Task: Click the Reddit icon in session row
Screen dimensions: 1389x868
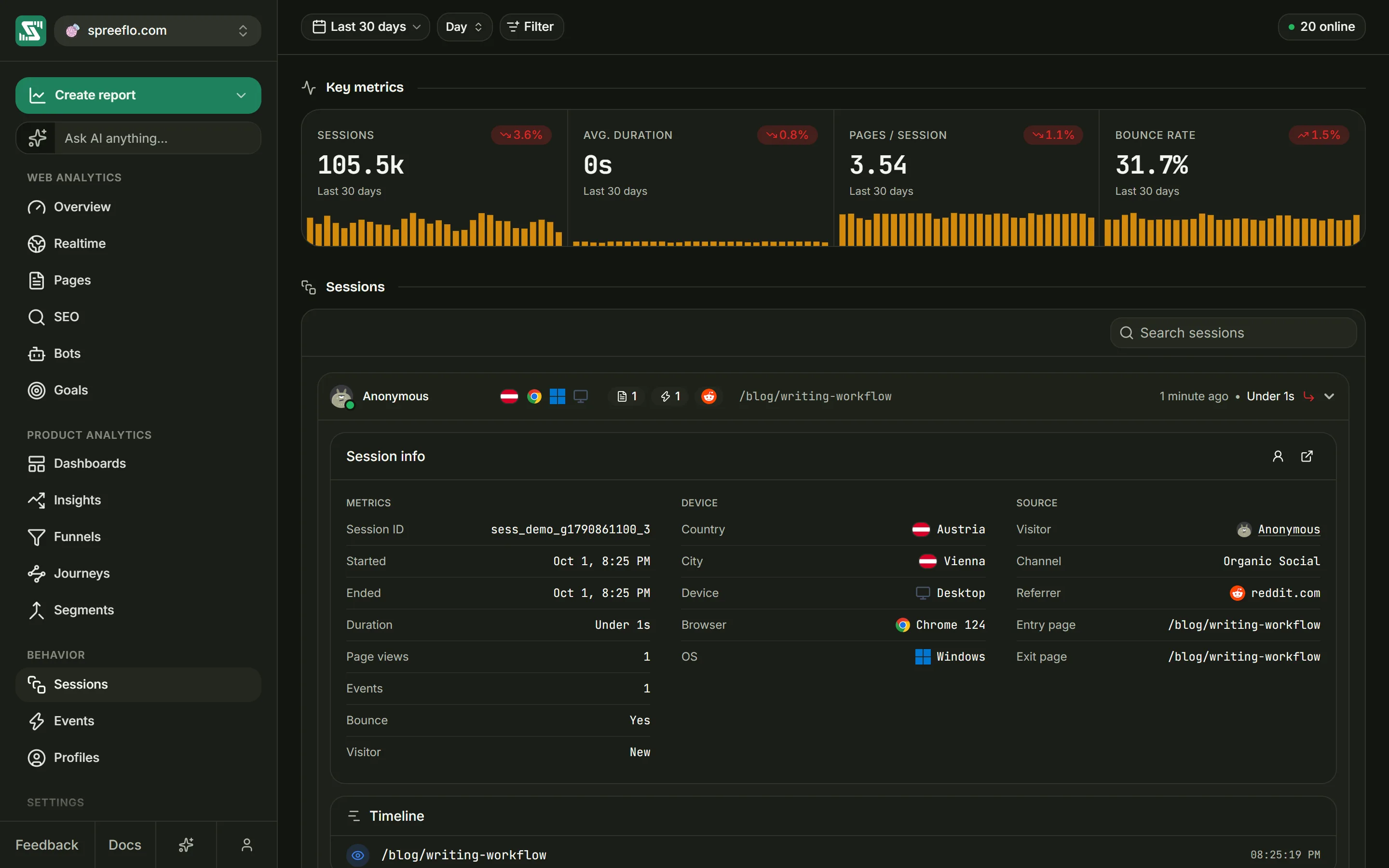Action: click(x=709, y=396)
